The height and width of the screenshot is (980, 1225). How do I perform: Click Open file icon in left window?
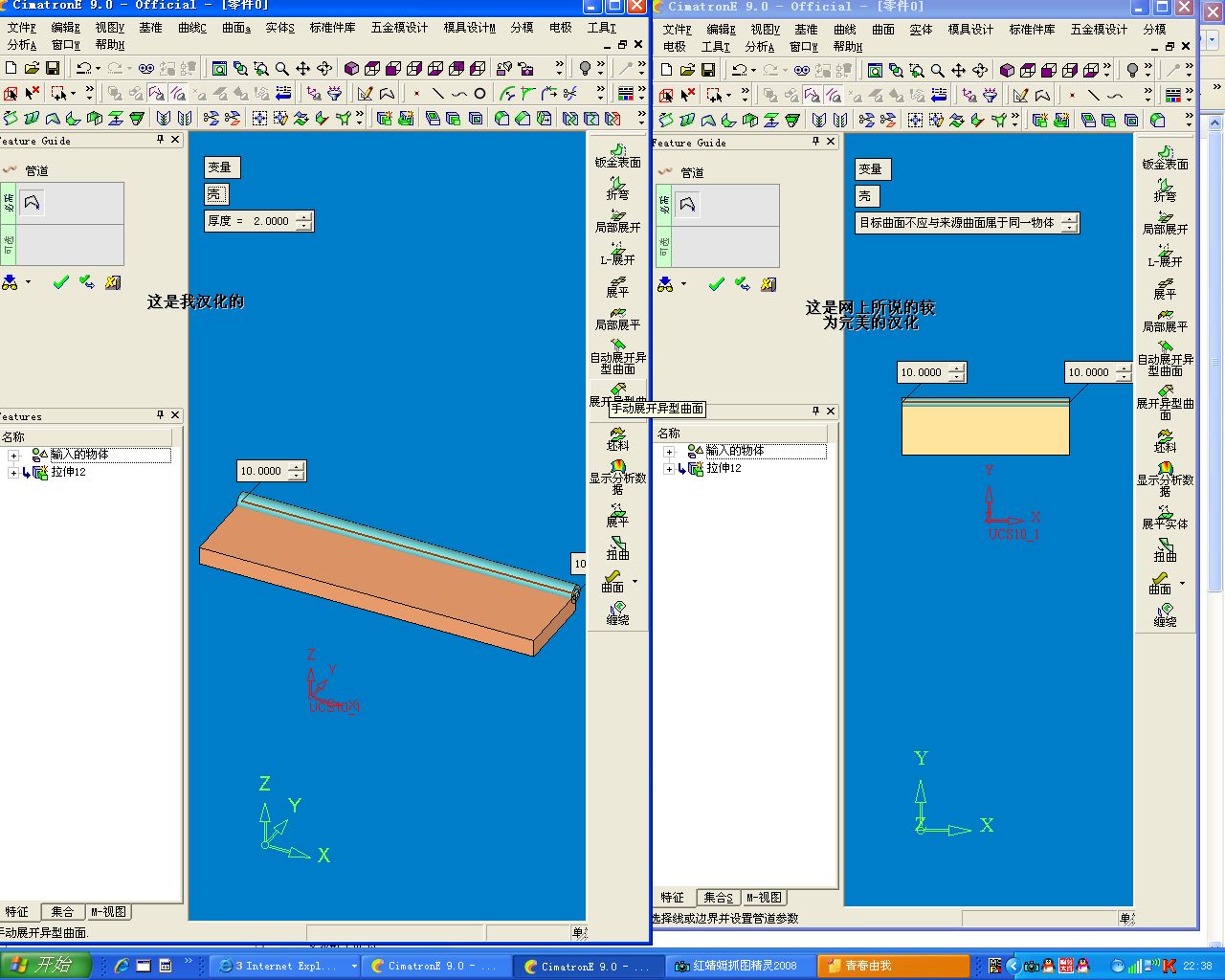click(x=32, y=69)
